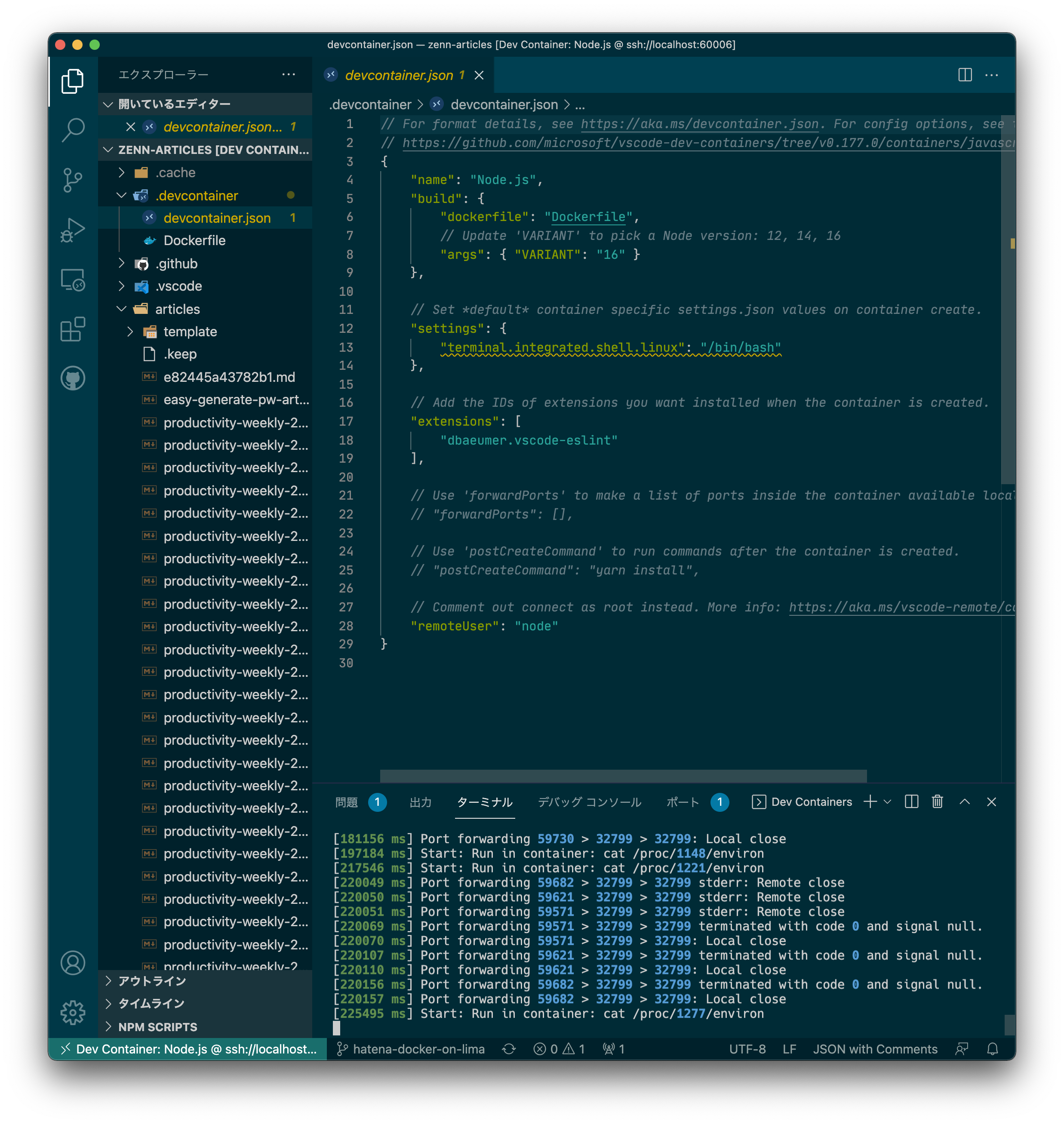
Task: Open the new terminal launch profile dropdown
Action: pos(888,802)
